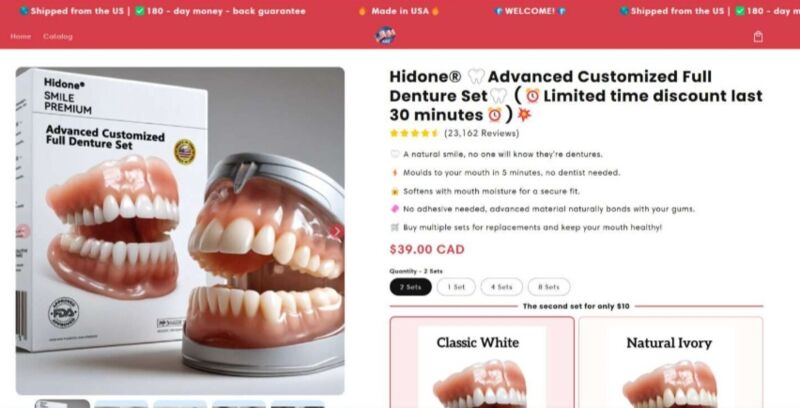Choose the Natural Ivory color option
The image size is (800, 408).
tap(671, 362)
